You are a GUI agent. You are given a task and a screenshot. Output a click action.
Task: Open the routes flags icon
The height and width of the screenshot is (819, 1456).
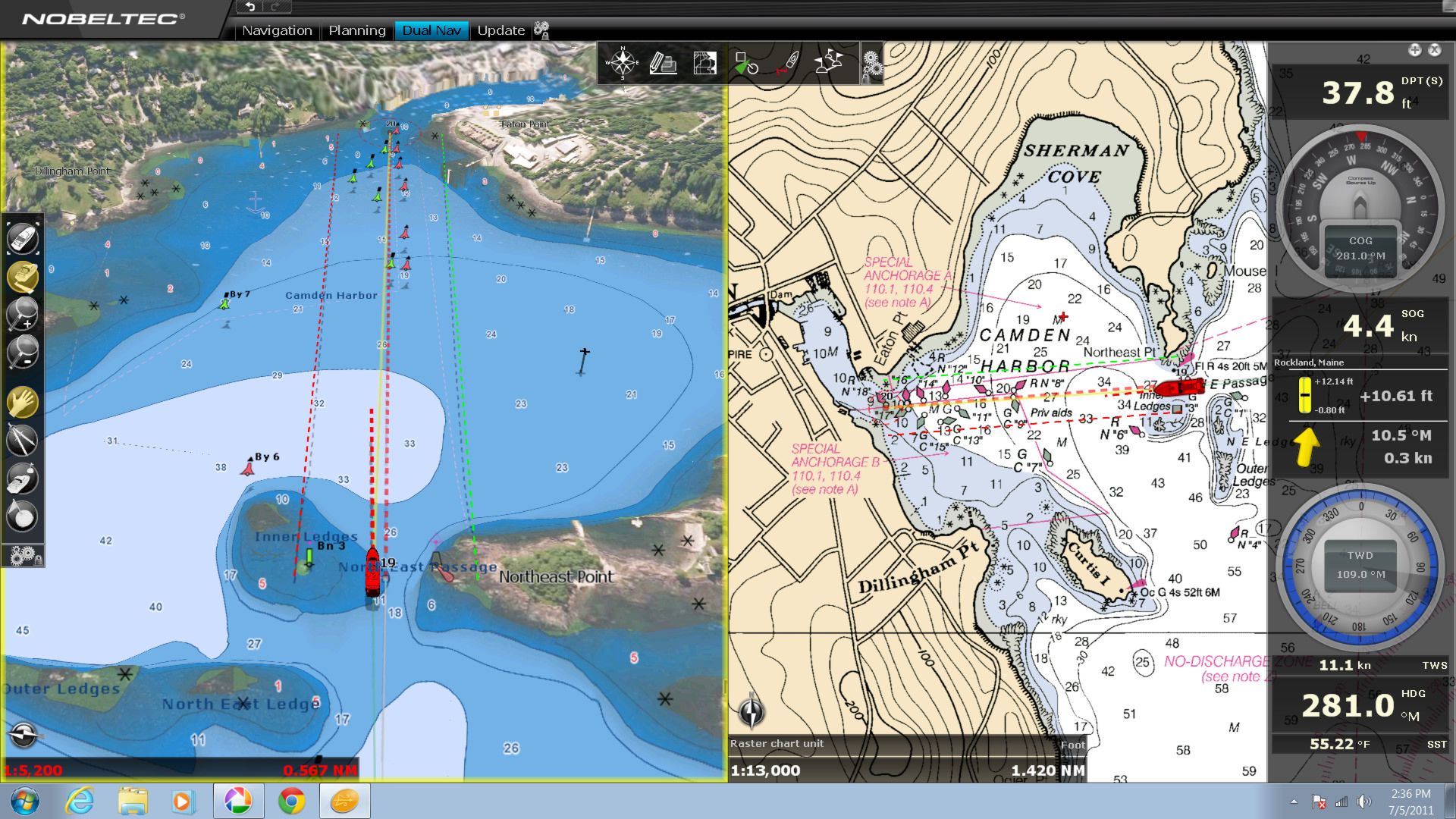click(x=829, y=63)
